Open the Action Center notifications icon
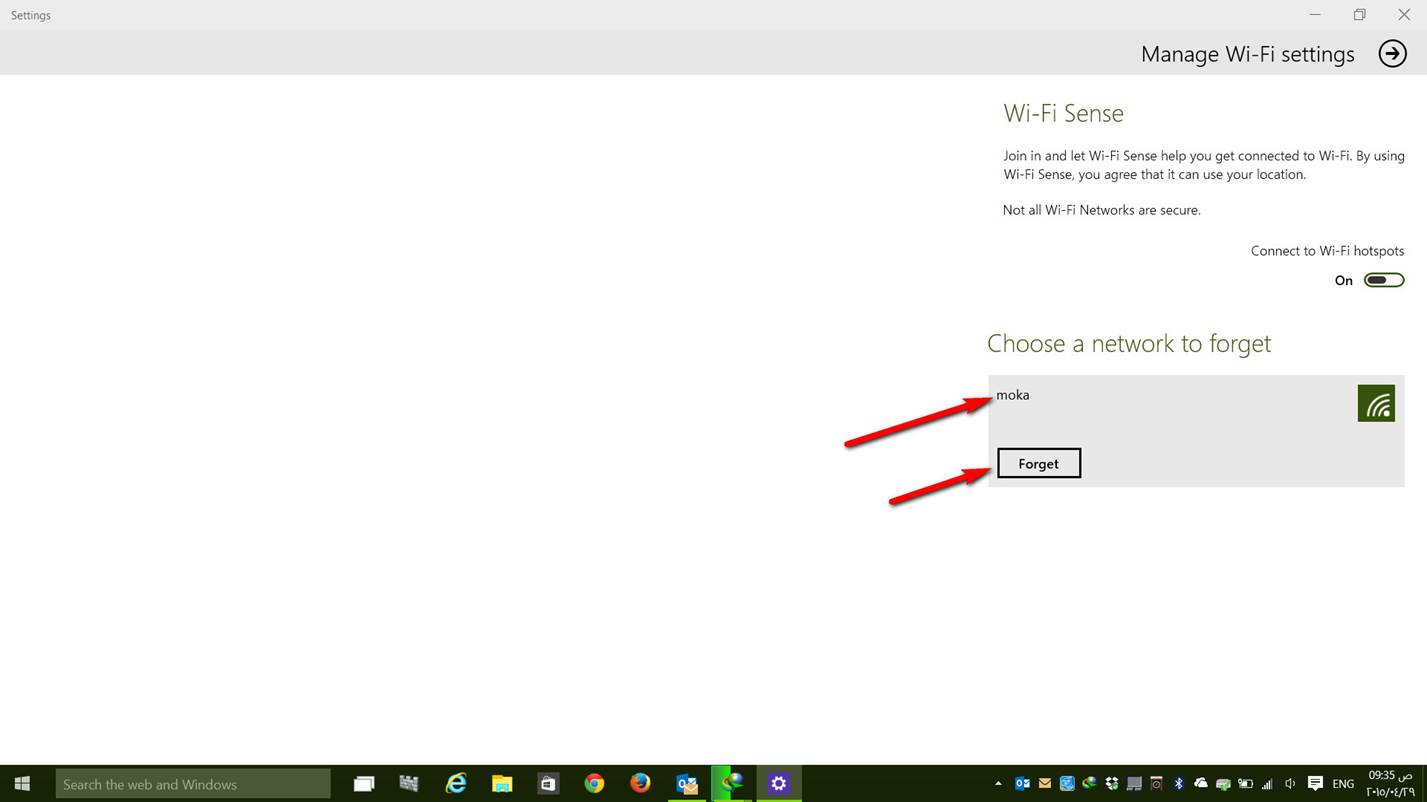The height and width of the screenshot is (802, 1427). pyautogui.click(x=1315, y=784)
